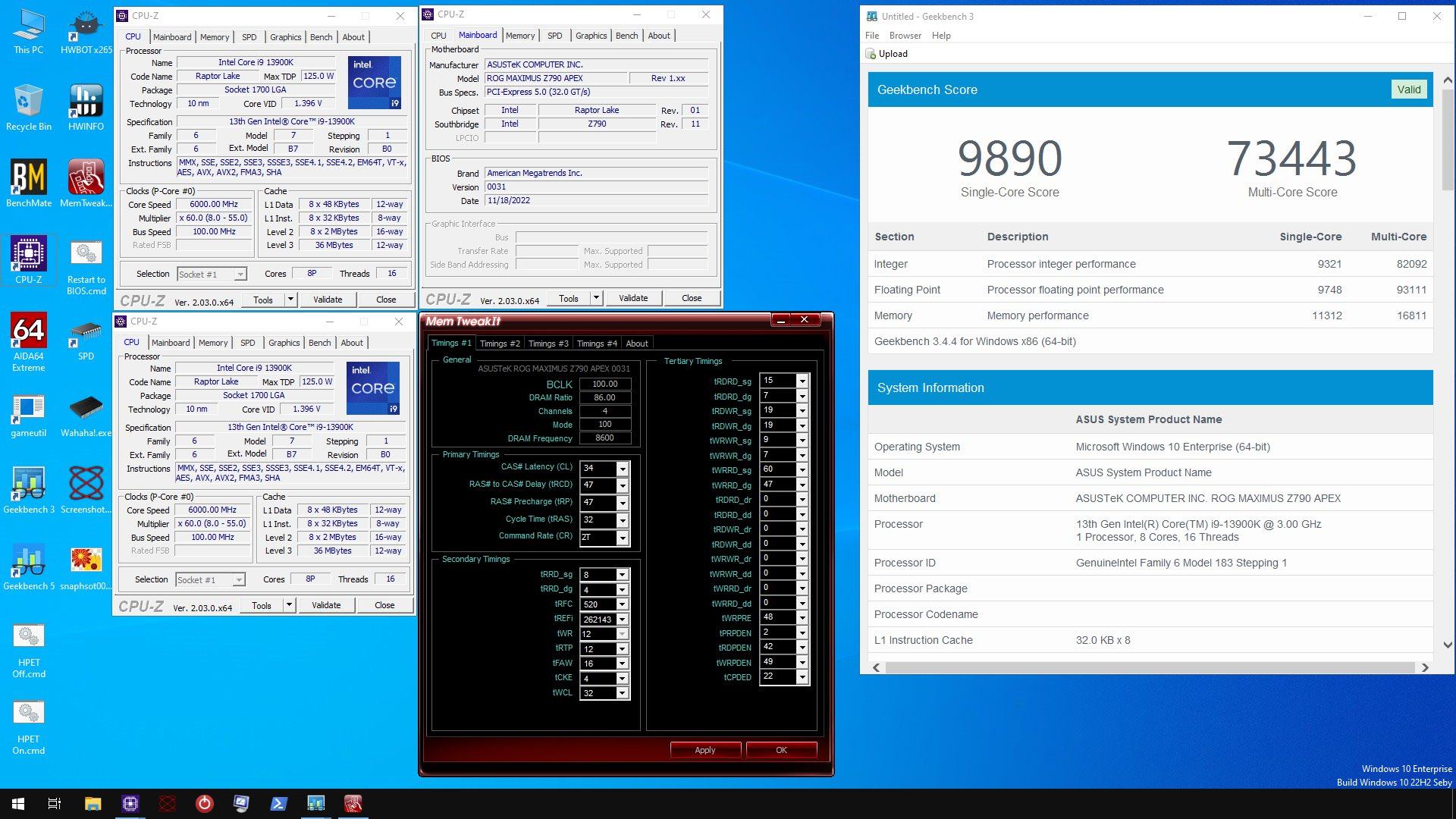Open the Browser menu in Geekbench
This screenshot has height=819, width=1456.
(905, 36)
